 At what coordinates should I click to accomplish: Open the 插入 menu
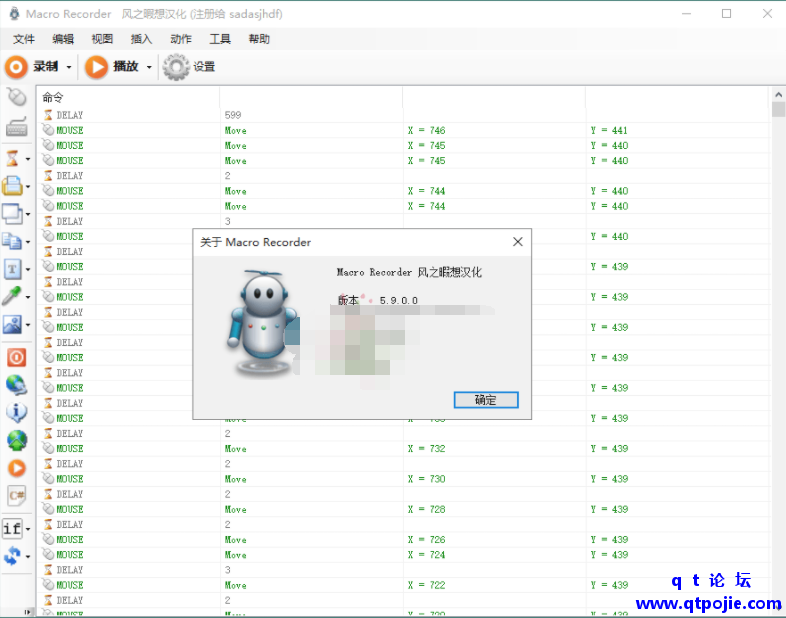pyautogui.click(x=141, y=39)
